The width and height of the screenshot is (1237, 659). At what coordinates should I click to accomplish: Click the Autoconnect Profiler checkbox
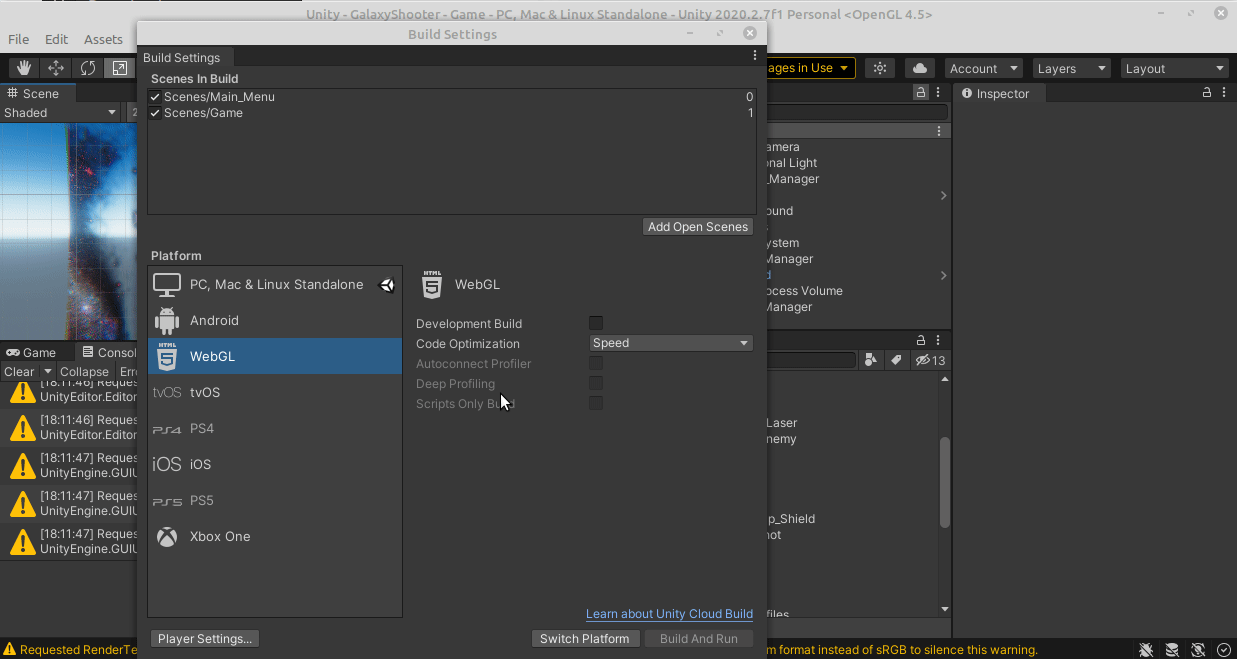coord(596,363)
